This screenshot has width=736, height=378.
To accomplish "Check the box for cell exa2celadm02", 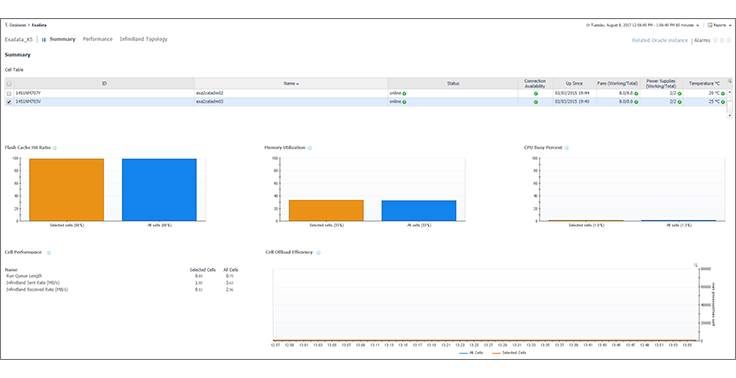I will click(9, 93).
